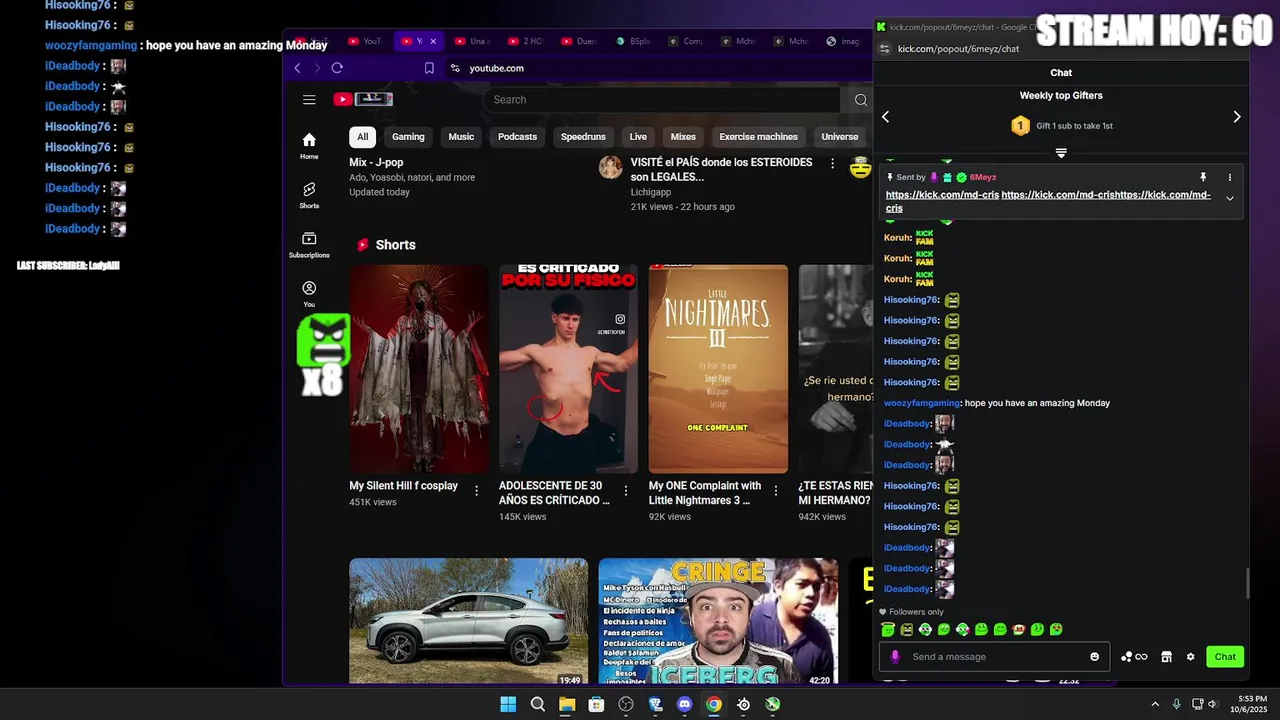1280x720 pixels.
Task: Collapse the Weekly top Gifters panel
Action: point(1061,153)
